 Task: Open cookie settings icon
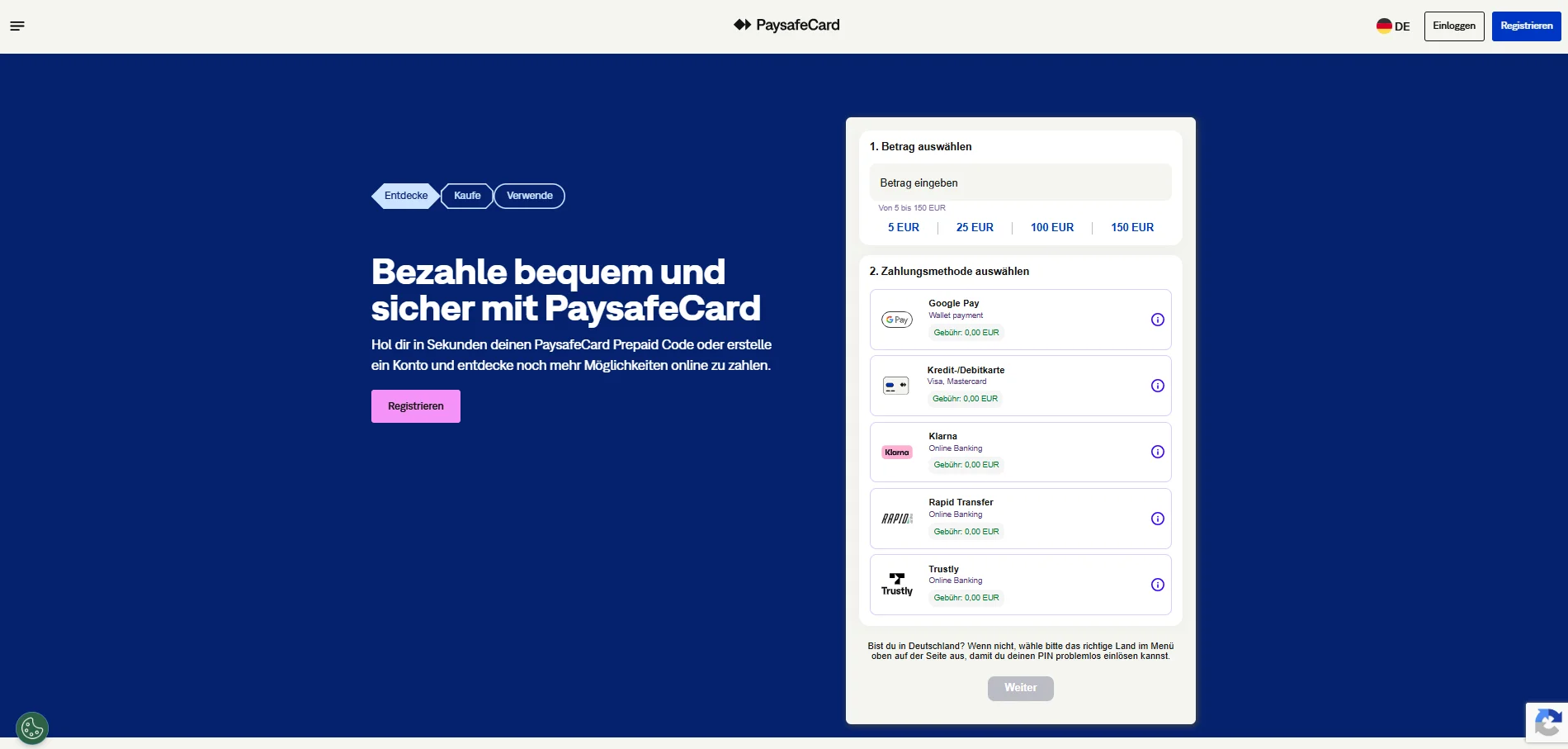coord(32,728)
